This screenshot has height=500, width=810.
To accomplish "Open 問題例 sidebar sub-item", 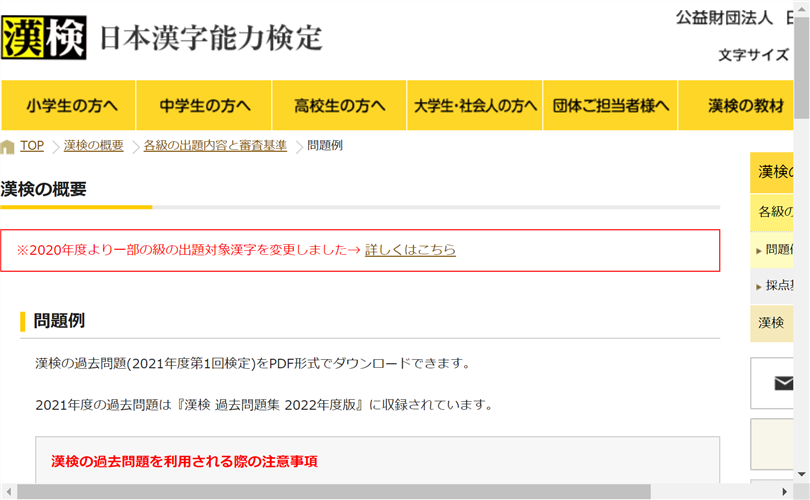I will tap(772, 250).
